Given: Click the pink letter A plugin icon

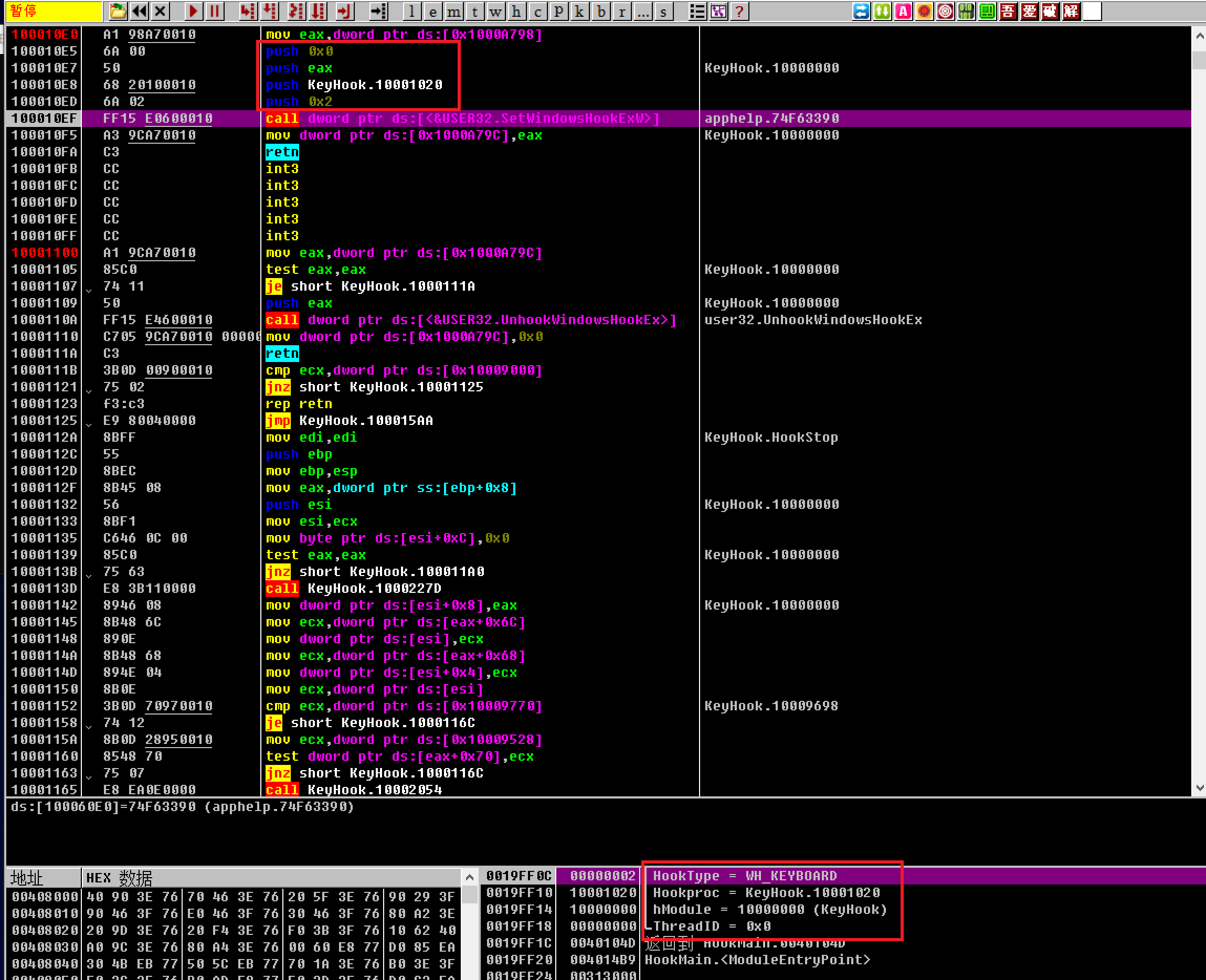Looking at the screenshot, I should point(903,10).
